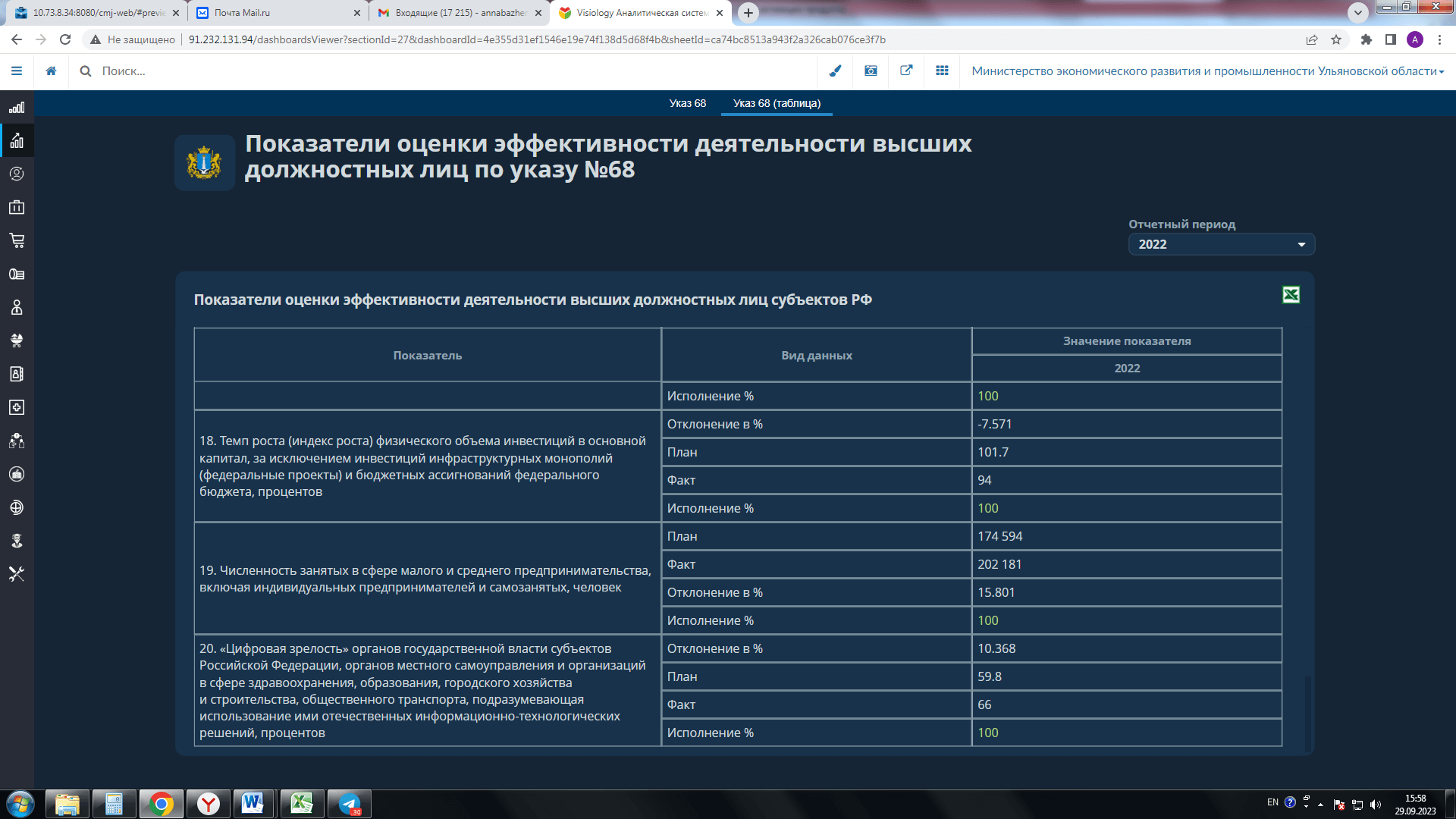Open user profile circle sidebar icon
Image resolution: width=1456 pixels, height=819 pixels.
tap(17, 174)
